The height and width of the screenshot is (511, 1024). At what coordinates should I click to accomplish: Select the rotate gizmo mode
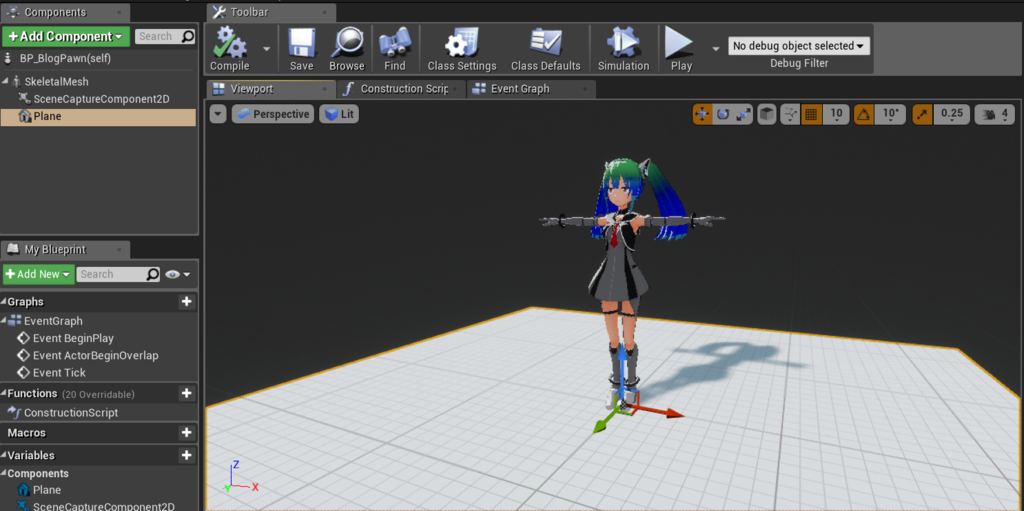tap(723, 115)
